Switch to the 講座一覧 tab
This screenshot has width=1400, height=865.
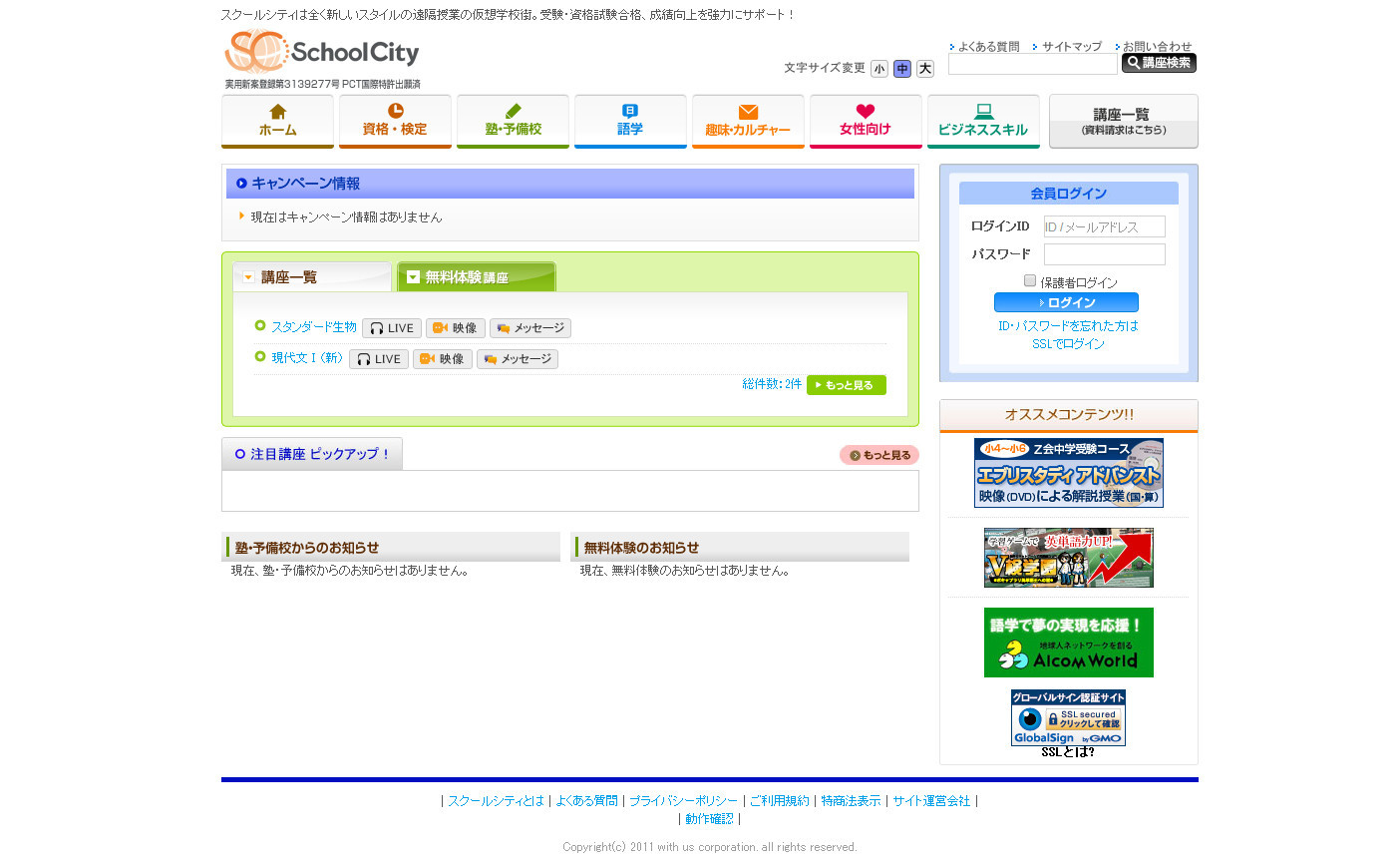313,277
